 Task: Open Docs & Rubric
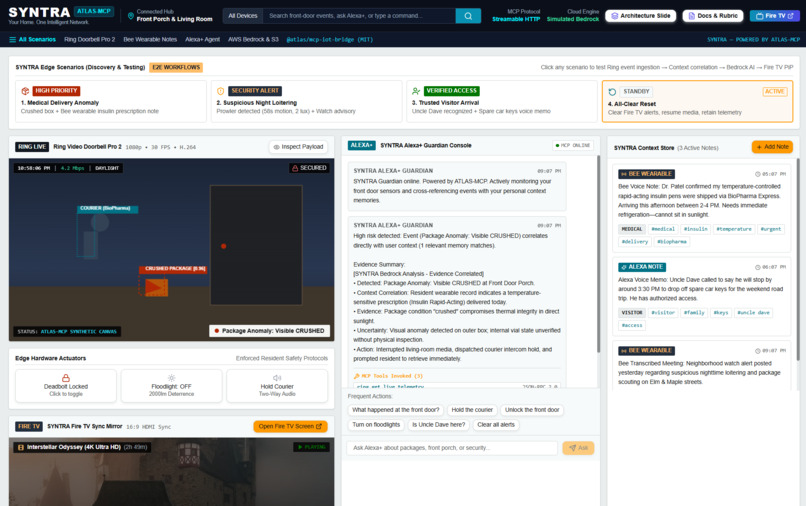point(712,16)
